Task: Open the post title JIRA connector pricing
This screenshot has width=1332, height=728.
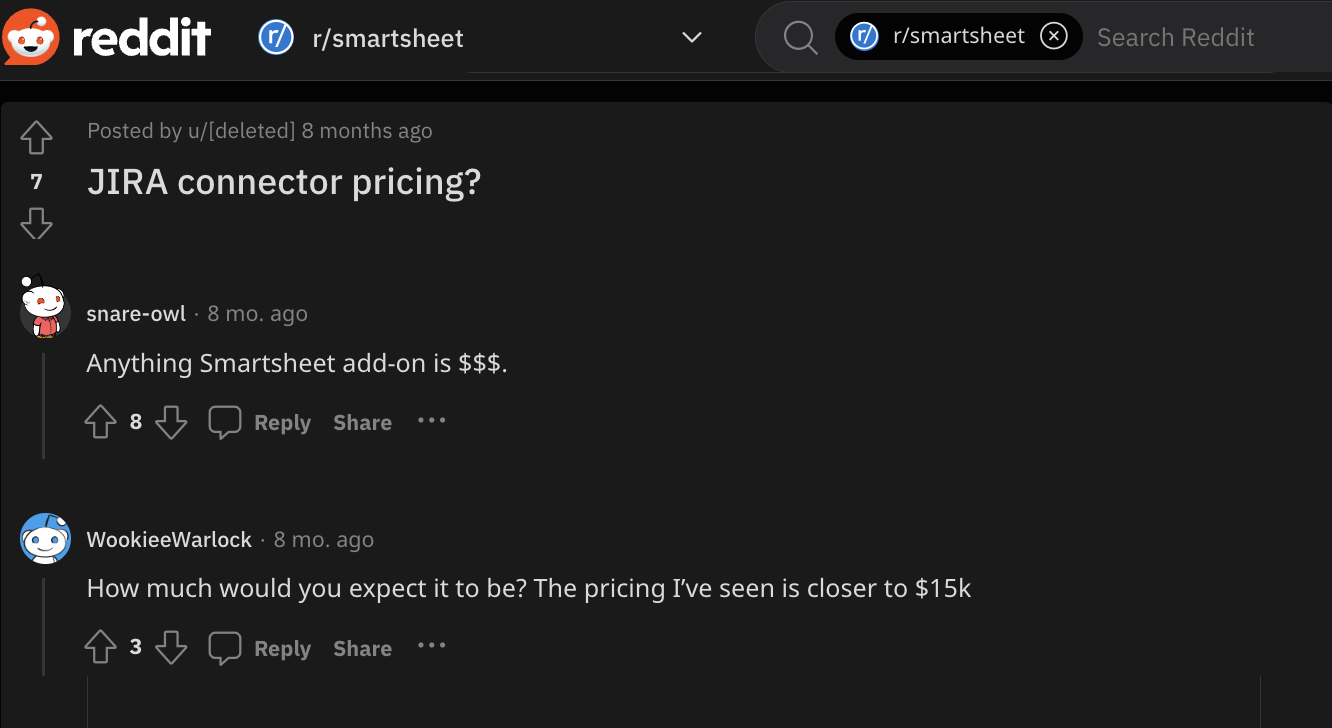Action: tap(283, 182)
